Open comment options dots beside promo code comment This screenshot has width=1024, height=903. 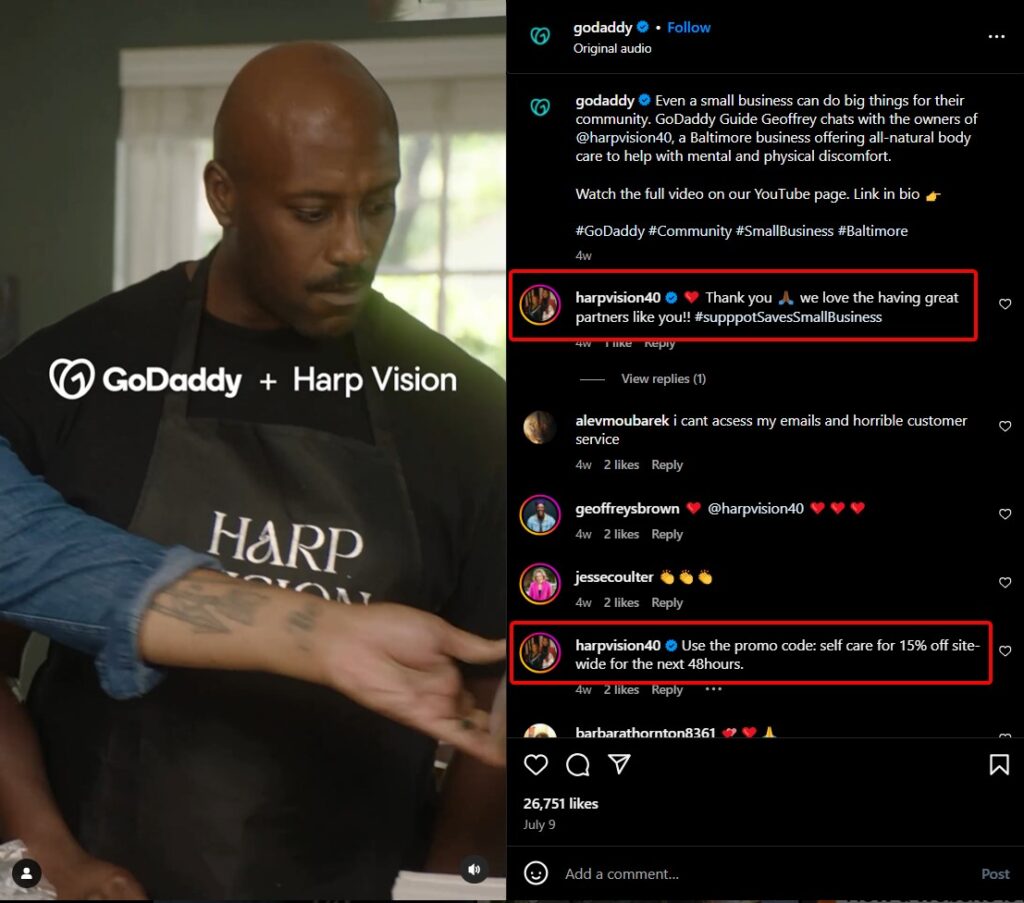(x=713, y=689)
